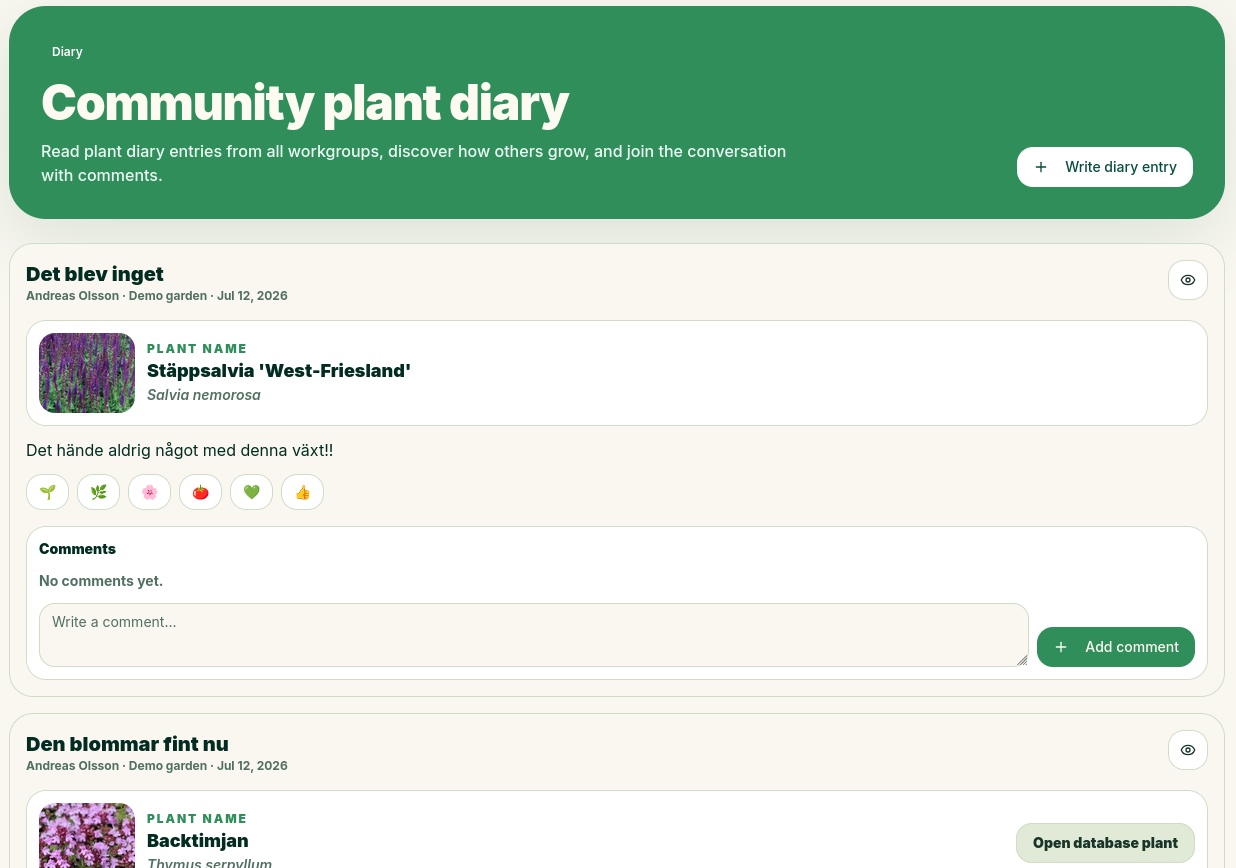This screenshot has width=1236, height=868.
Task: Click the 'Salvia nemorosa' latin name
Action: (x=204, y=395)
